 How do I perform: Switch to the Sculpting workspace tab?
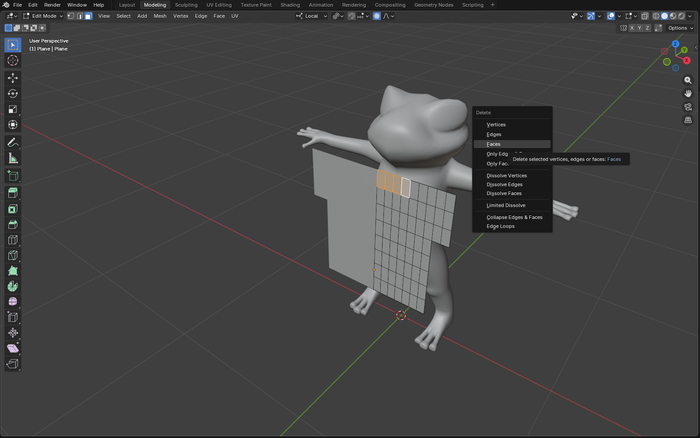click(x=186, y=5)
